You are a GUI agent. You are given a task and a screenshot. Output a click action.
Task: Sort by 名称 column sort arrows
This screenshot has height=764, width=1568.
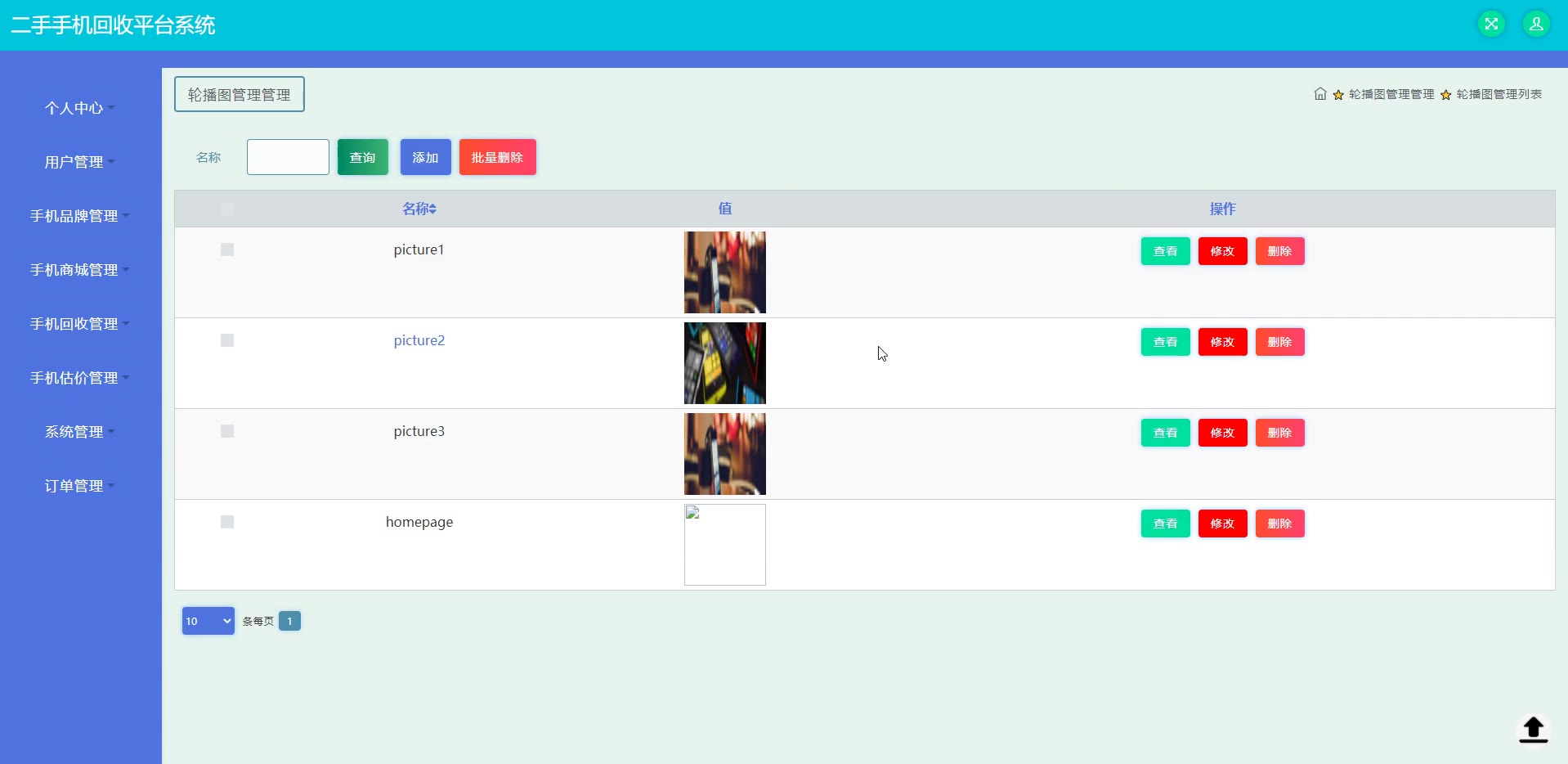click(433, 209)
